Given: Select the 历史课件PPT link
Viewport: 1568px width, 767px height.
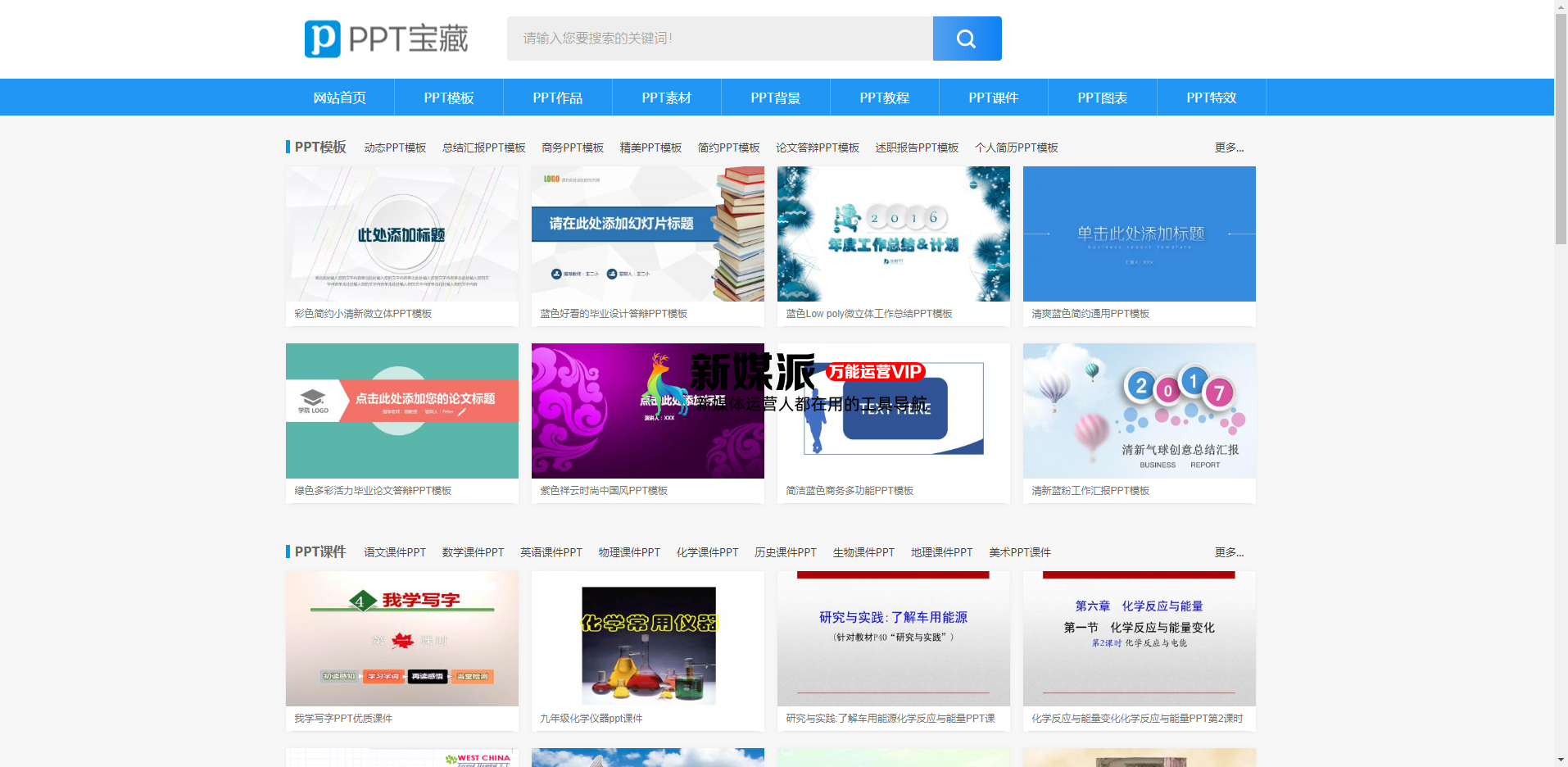Looking at the screenshot, I should (x=786, y=552).
